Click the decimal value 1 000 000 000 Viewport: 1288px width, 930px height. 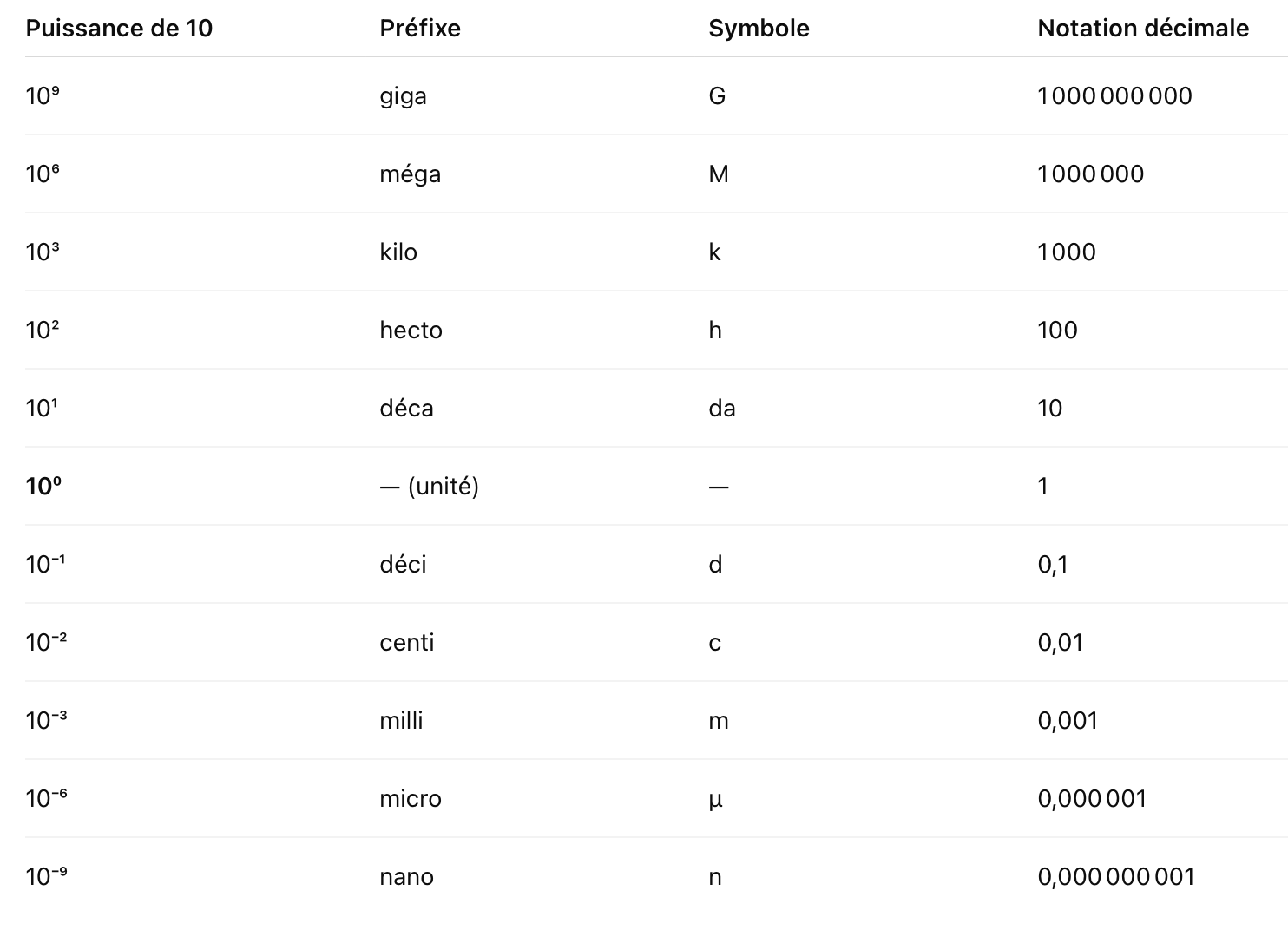tap(1114, 95)
